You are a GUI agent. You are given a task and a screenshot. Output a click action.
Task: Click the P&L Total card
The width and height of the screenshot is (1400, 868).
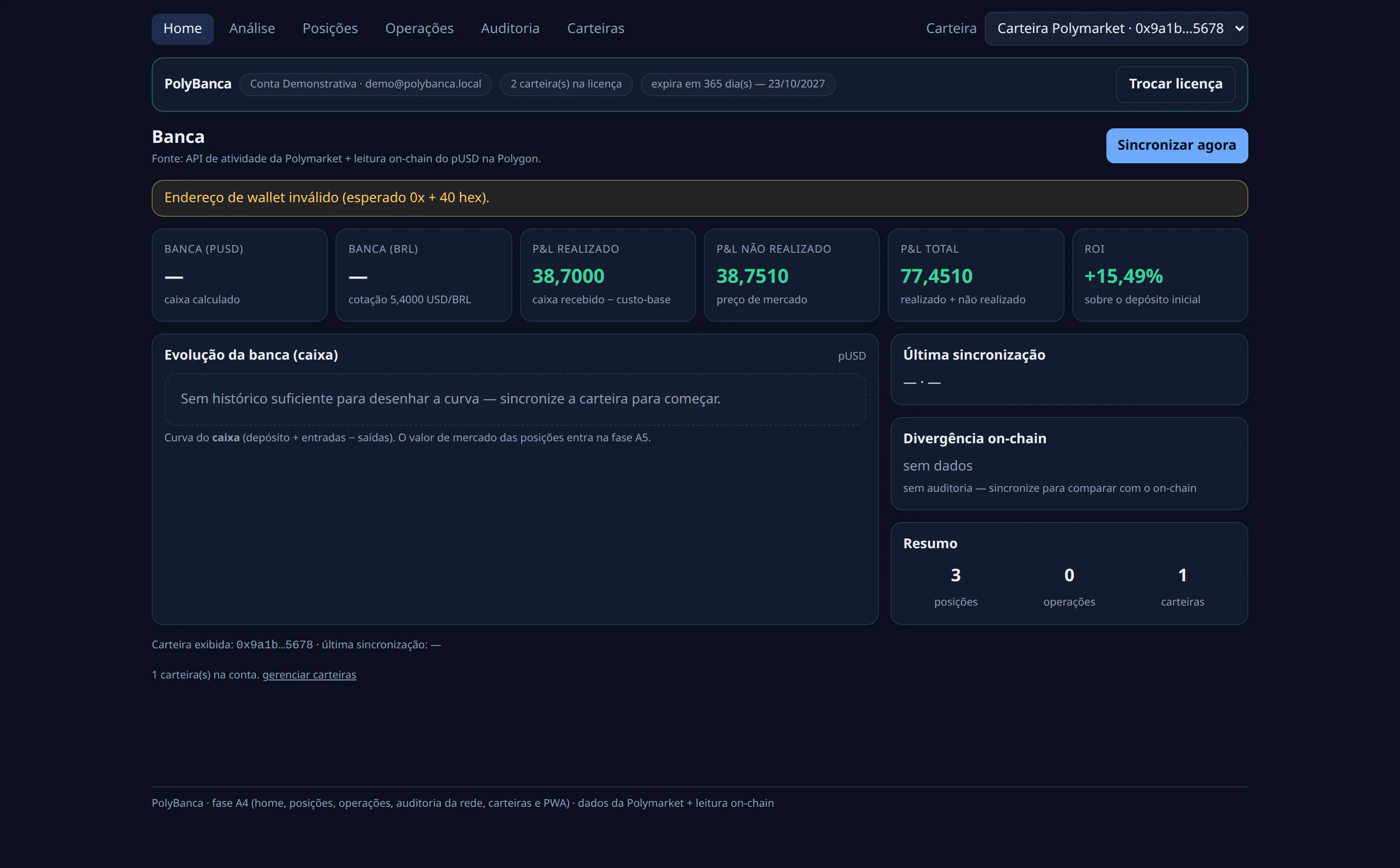pyautogui.click(x=976, y=275)
